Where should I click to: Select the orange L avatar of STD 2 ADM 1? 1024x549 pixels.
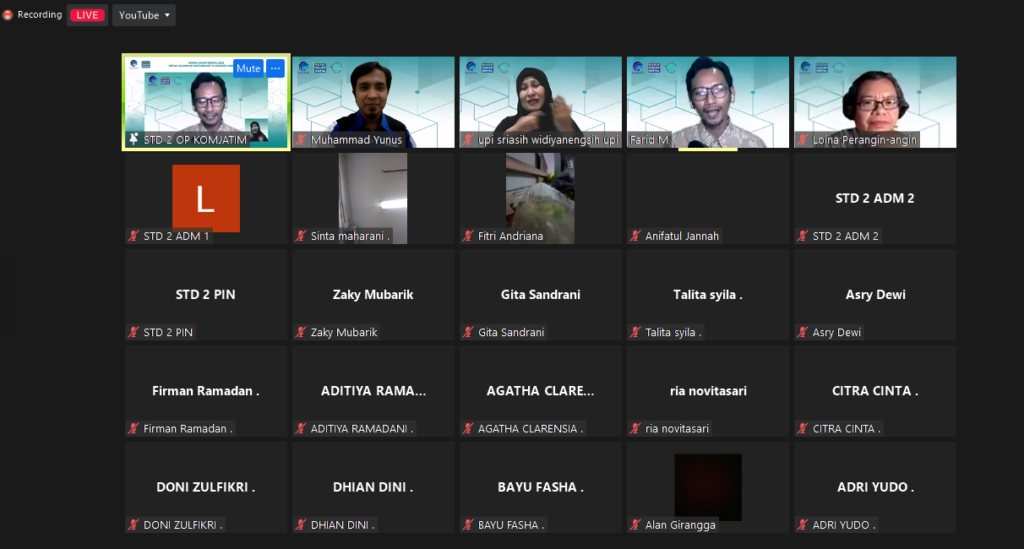tap(206, 198)
